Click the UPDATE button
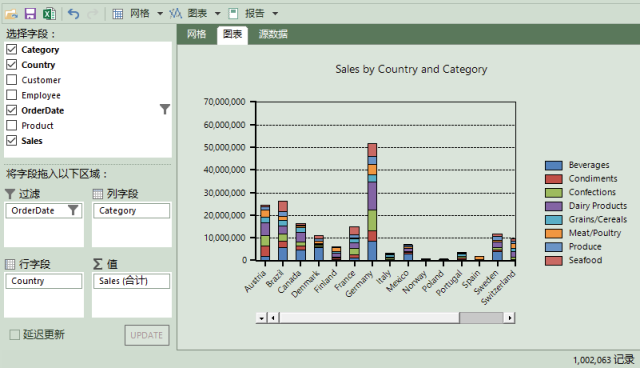 (147, 335)
